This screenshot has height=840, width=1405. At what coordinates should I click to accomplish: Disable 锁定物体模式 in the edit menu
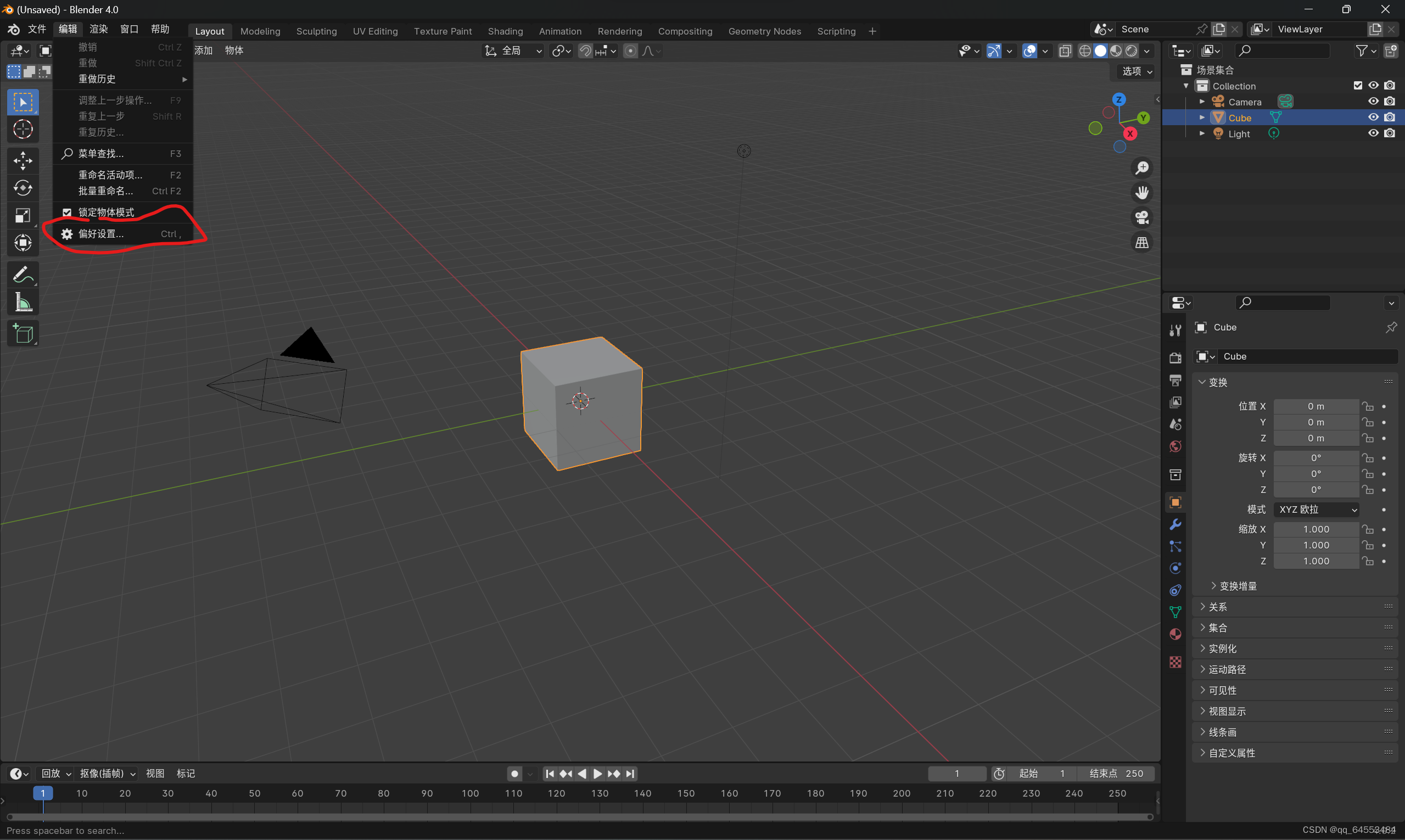(67, 212)
